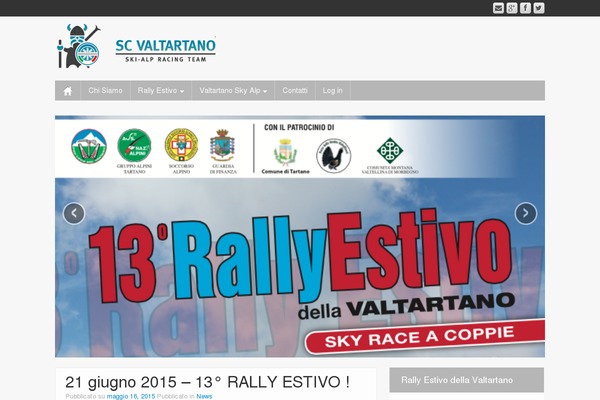Viewport: 600px width, 400px height.
Task: Click the Guardia di Finanza emblem
Action: pyautogui.click(x=223, y=151)
